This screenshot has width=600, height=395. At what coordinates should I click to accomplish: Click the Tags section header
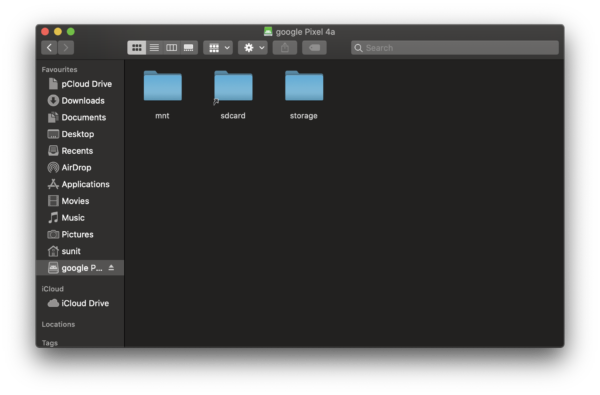tap(50, 343)
